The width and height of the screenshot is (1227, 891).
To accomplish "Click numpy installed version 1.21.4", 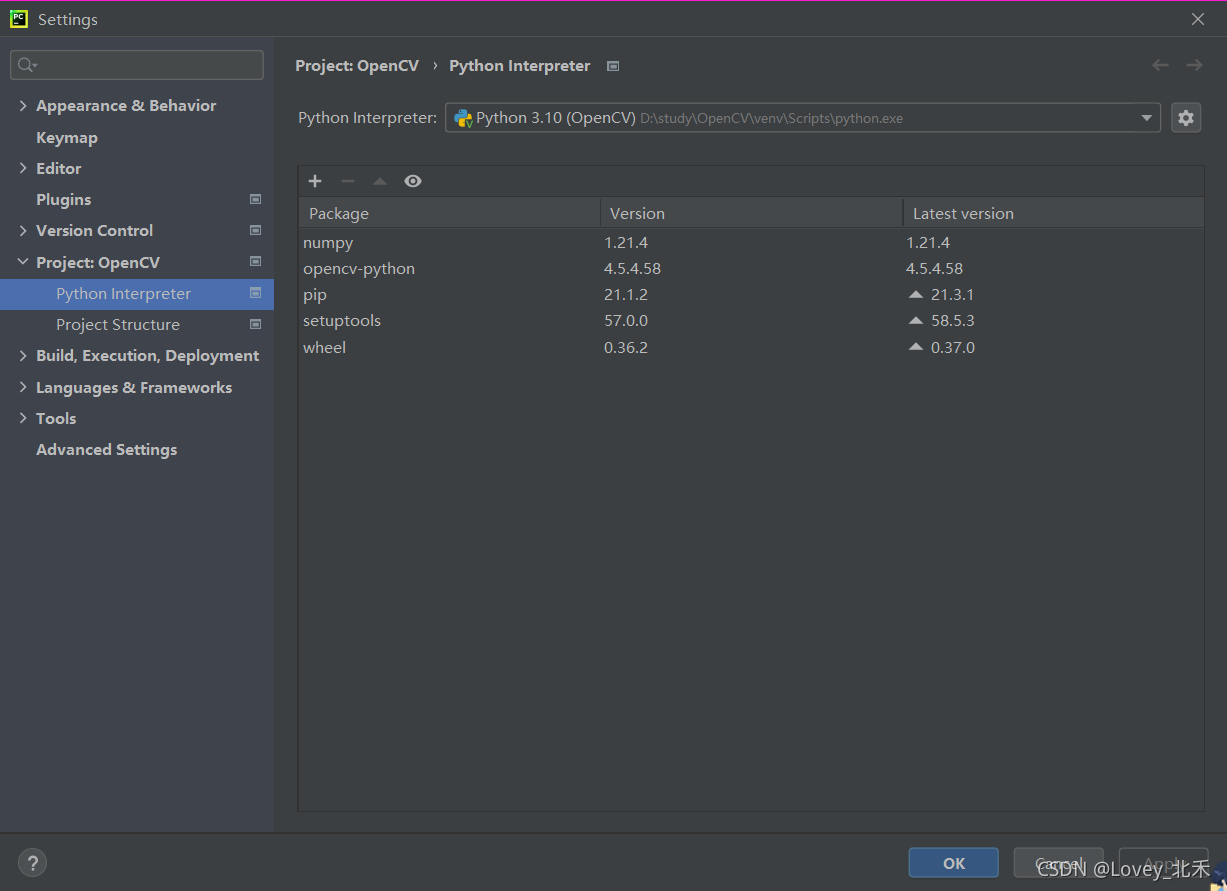I will pyautogui.click(x=626, y=242).
